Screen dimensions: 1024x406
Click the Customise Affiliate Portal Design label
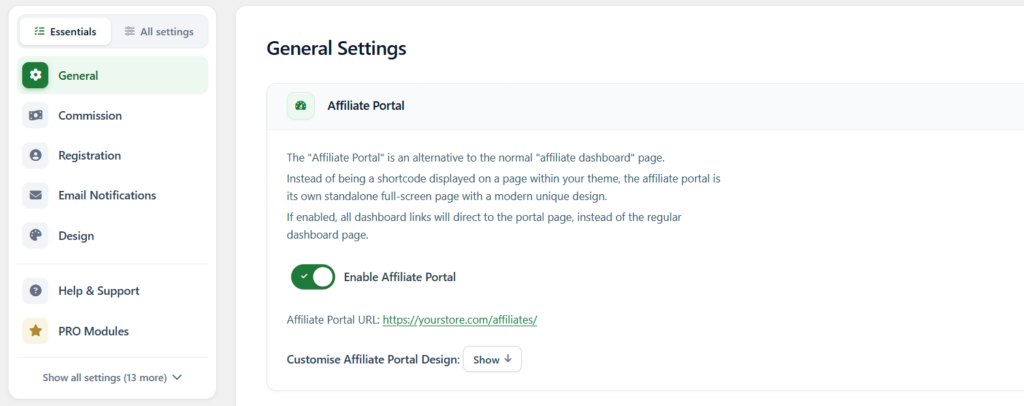373,359
